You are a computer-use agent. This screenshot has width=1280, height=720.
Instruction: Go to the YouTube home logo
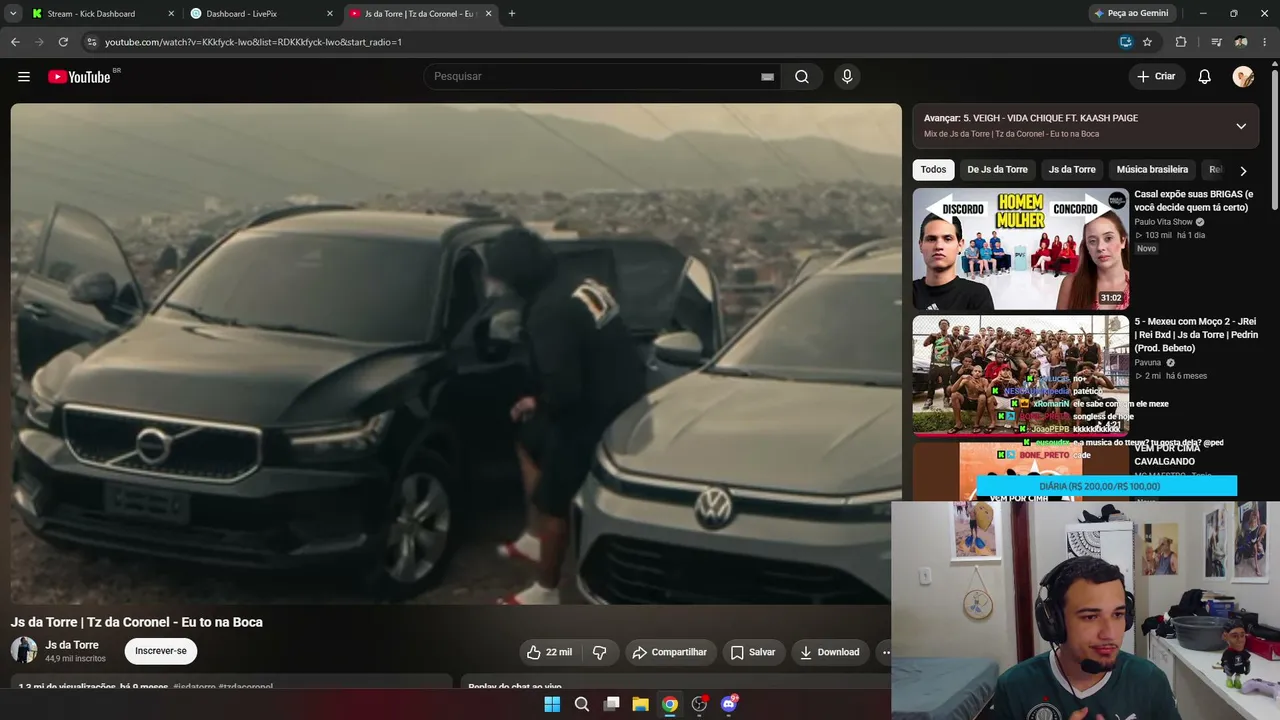coord(79,77)
